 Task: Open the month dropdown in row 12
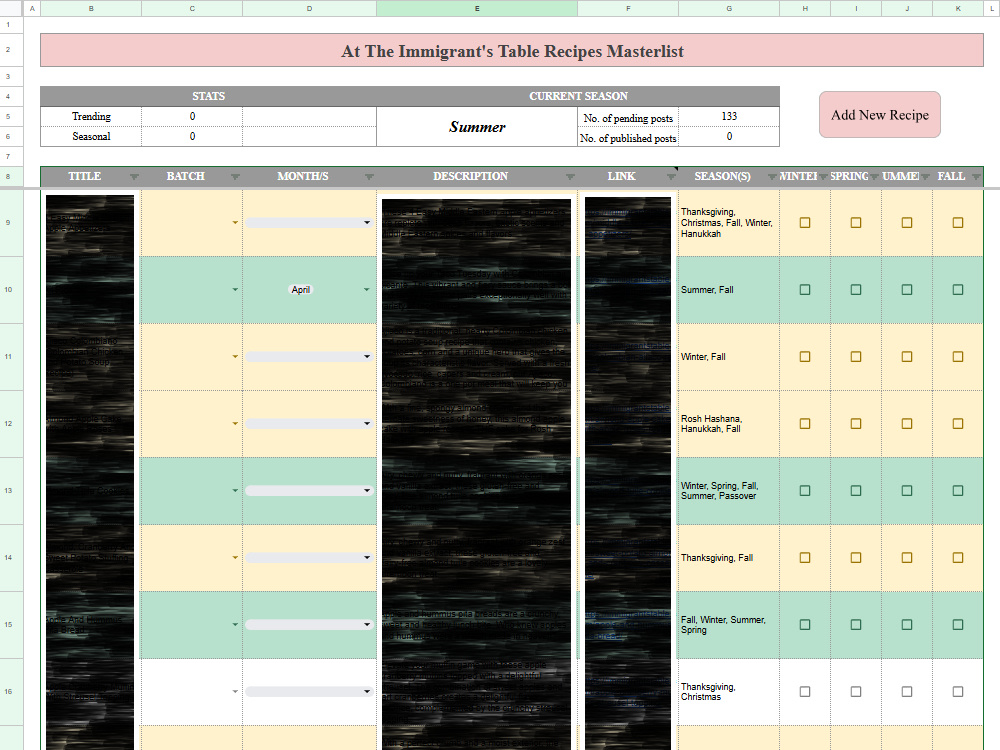coord(309,423)
